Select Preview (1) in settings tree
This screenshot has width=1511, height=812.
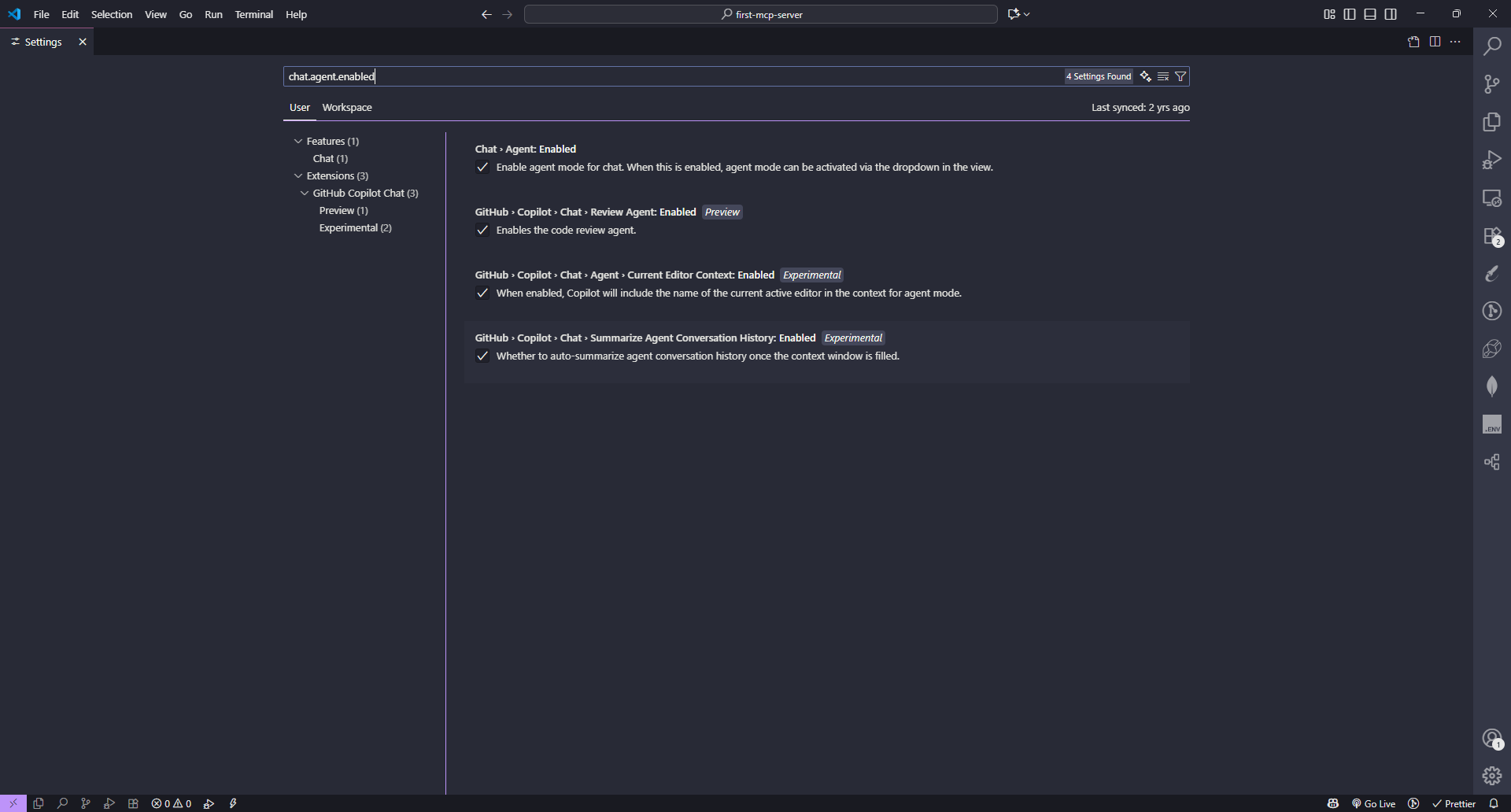coord(344,210)
